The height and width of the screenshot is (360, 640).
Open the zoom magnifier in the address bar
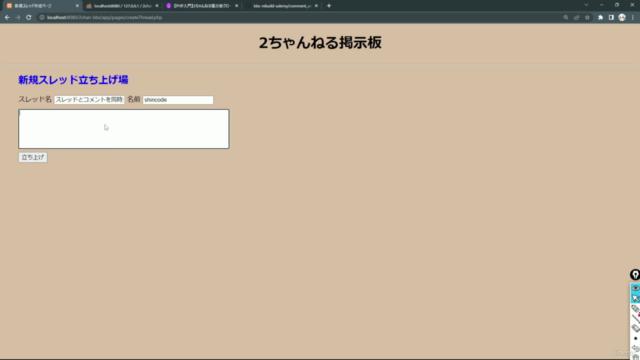pyautogui.click(x=566, y=18)
